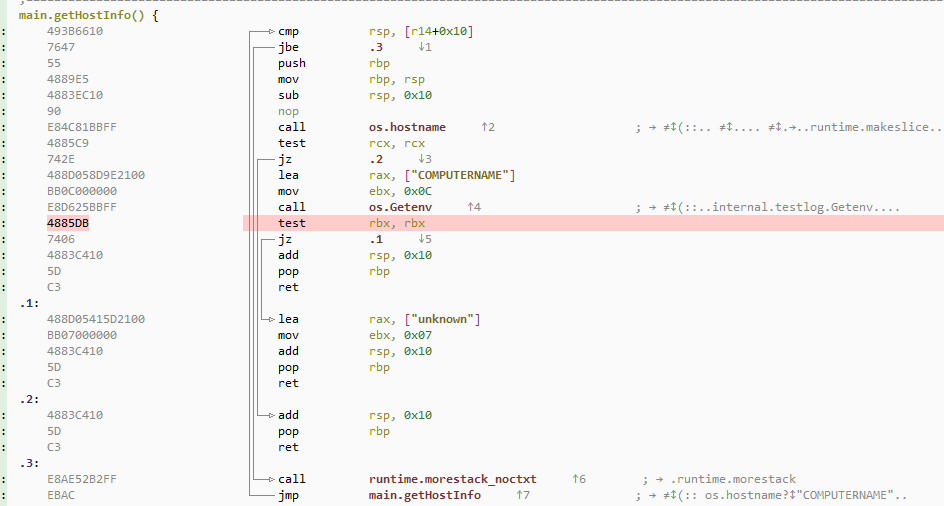Select the EBAC opcode bytes
The width and height of the screenshot is (944, 506).
[x=61, y=495]
